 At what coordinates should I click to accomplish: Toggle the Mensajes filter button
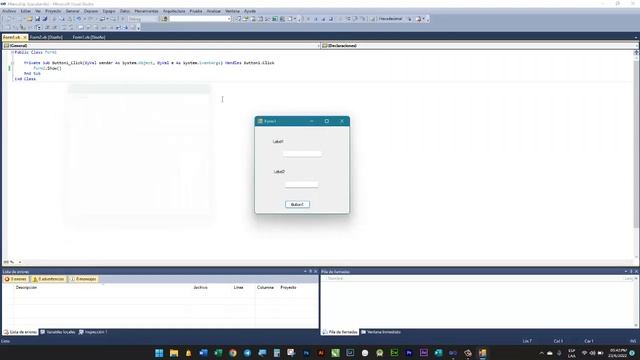[83, 279]
